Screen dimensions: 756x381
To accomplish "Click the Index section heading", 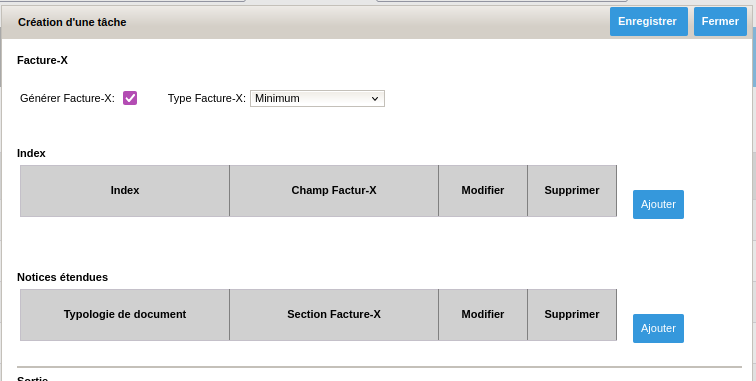I will pyautogui.click(x=31, y=153).
